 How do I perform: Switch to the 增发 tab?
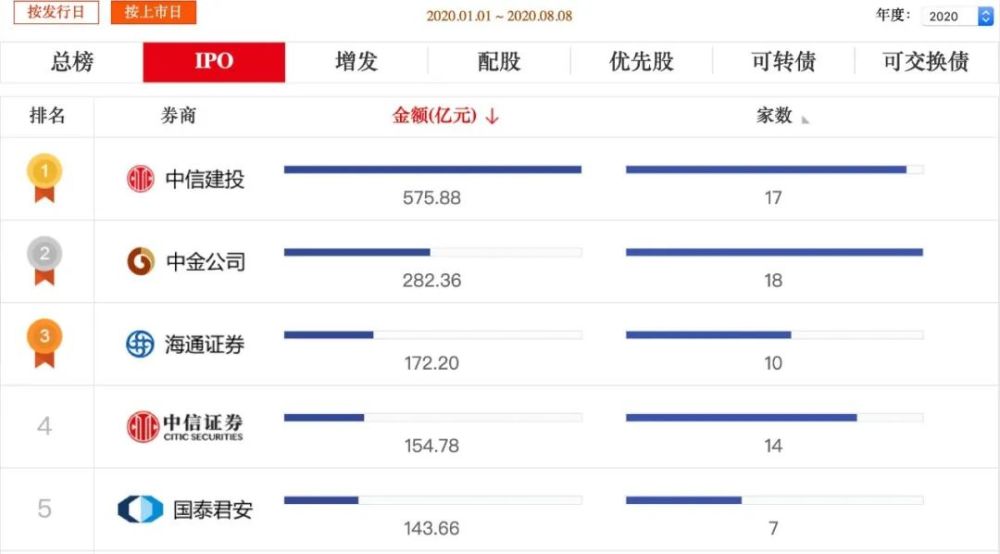357,62
